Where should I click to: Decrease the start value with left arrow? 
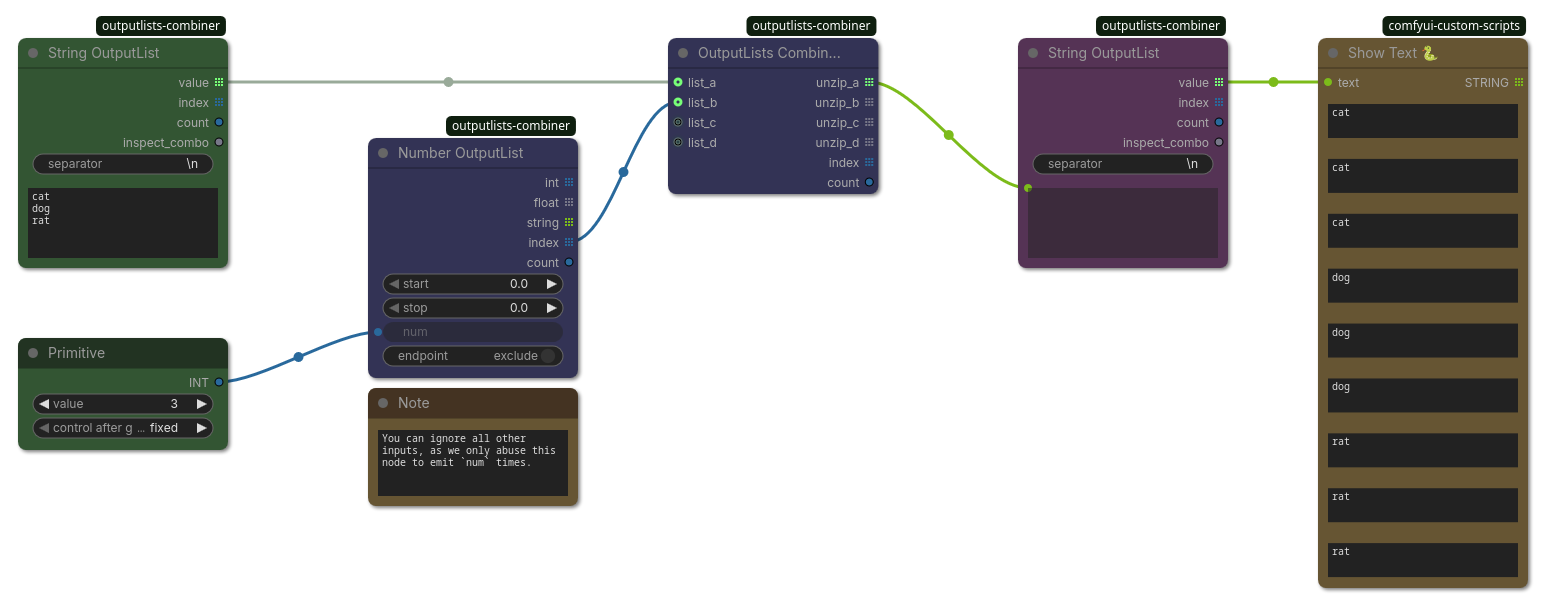click(394, 284)
